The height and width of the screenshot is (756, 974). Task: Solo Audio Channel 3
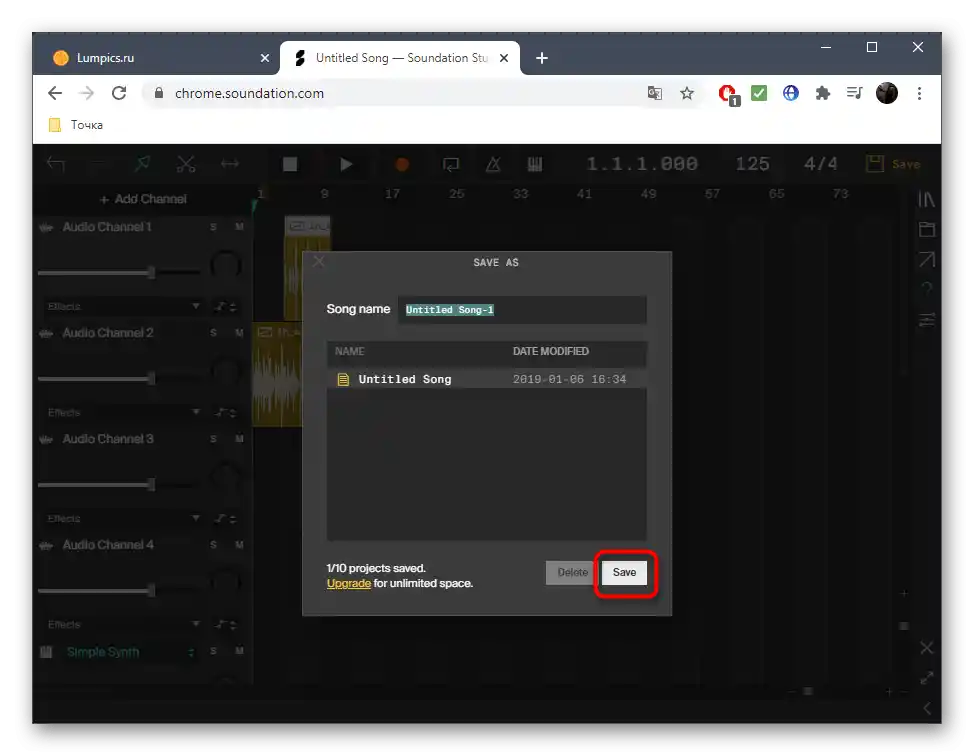coord(213,439)
